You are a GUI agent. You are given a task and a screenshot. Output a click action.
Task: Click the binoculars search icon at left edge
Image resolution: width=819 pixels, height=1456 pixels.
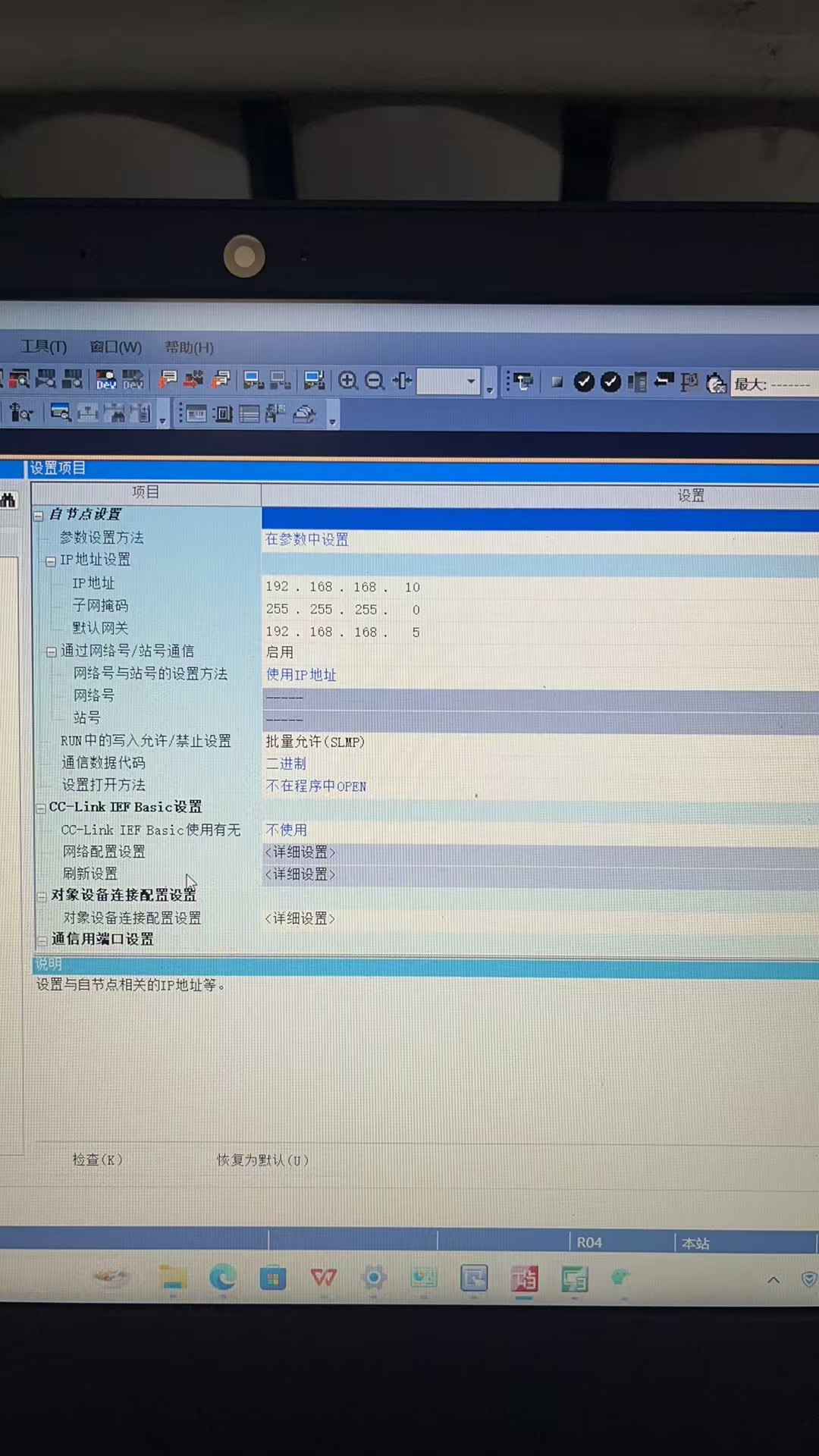[x=8, y=500]
